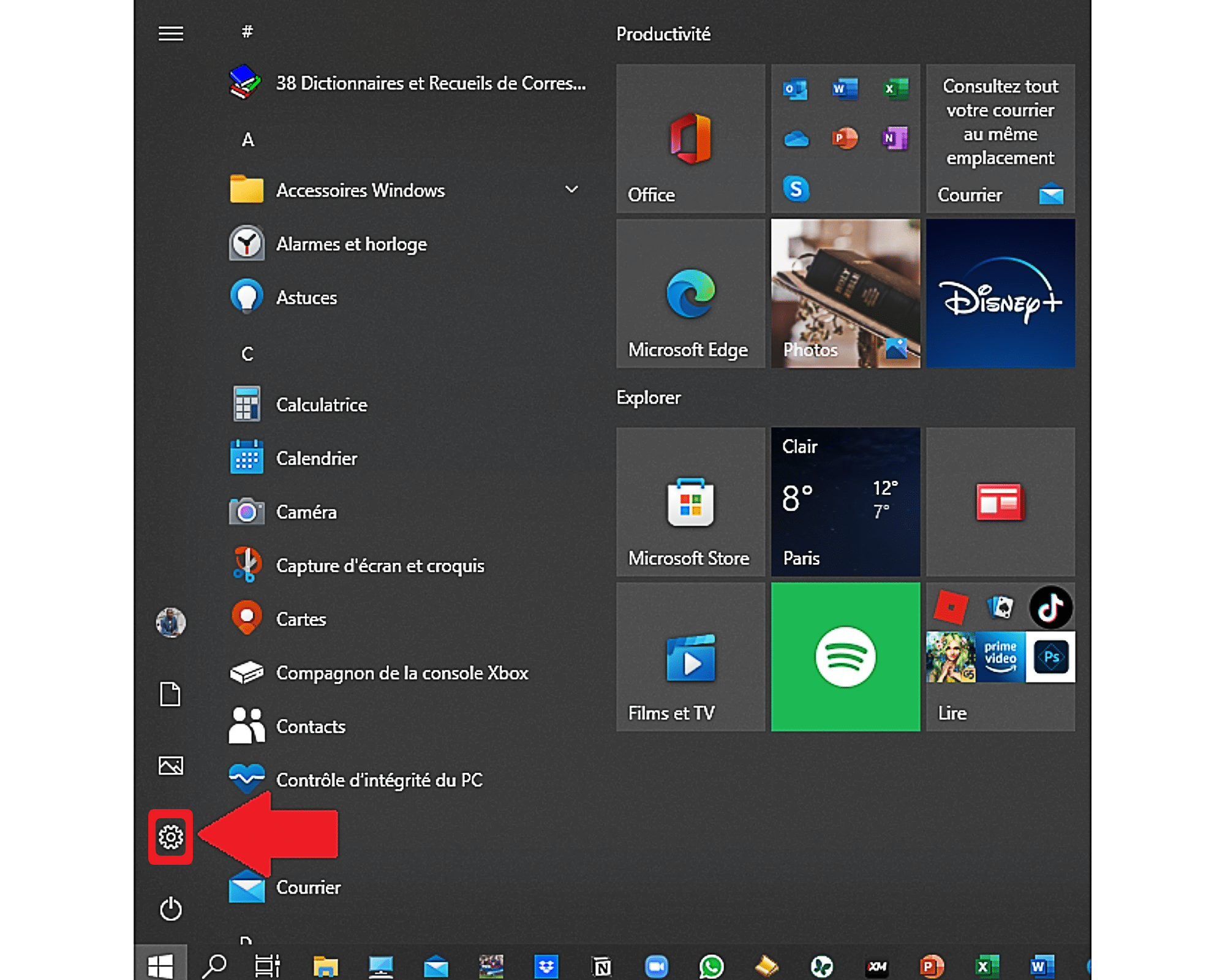Open Word from the taskbar
The image size is (1225, 980).
pos(1042,967)
